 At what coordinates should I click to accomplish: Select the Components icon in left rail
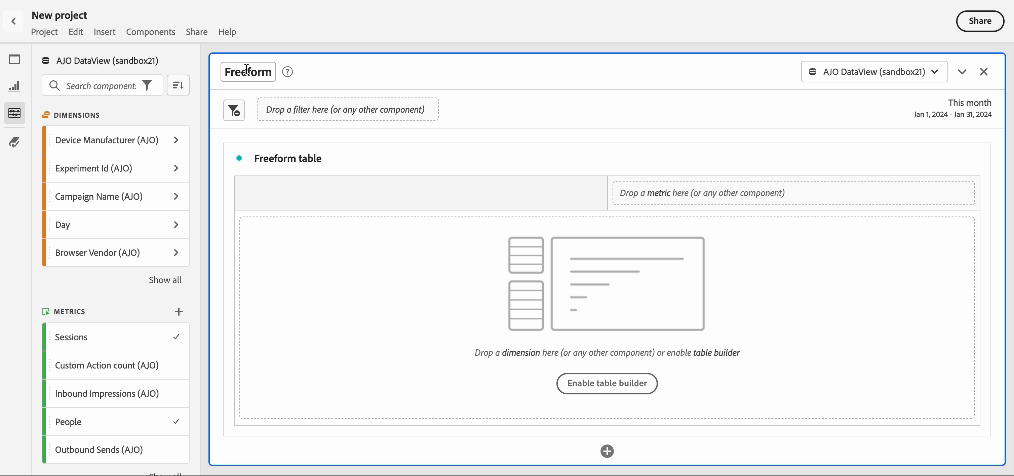pos(14,113)
